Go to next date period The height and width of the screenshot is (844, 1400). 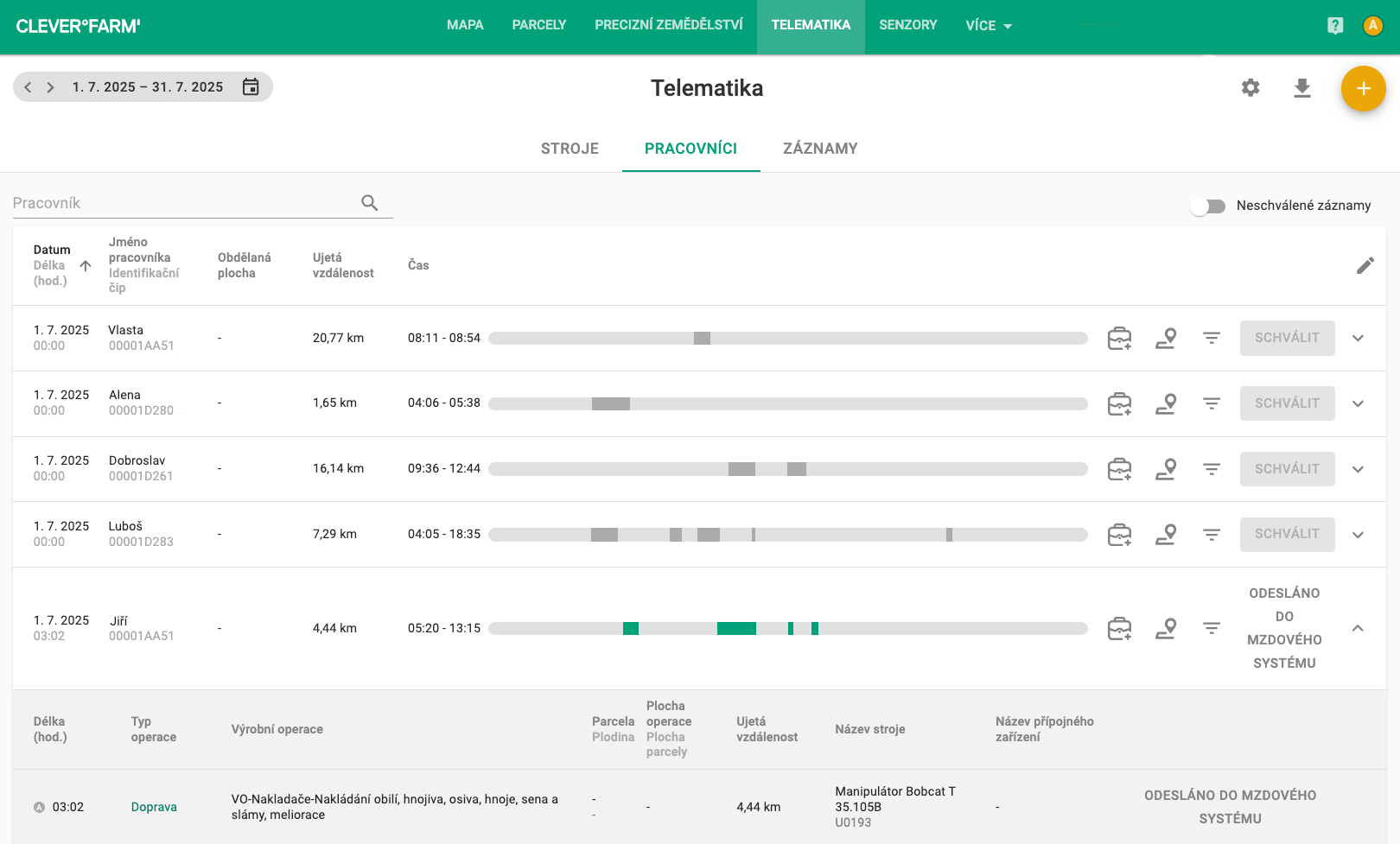[x=50, y=87]
